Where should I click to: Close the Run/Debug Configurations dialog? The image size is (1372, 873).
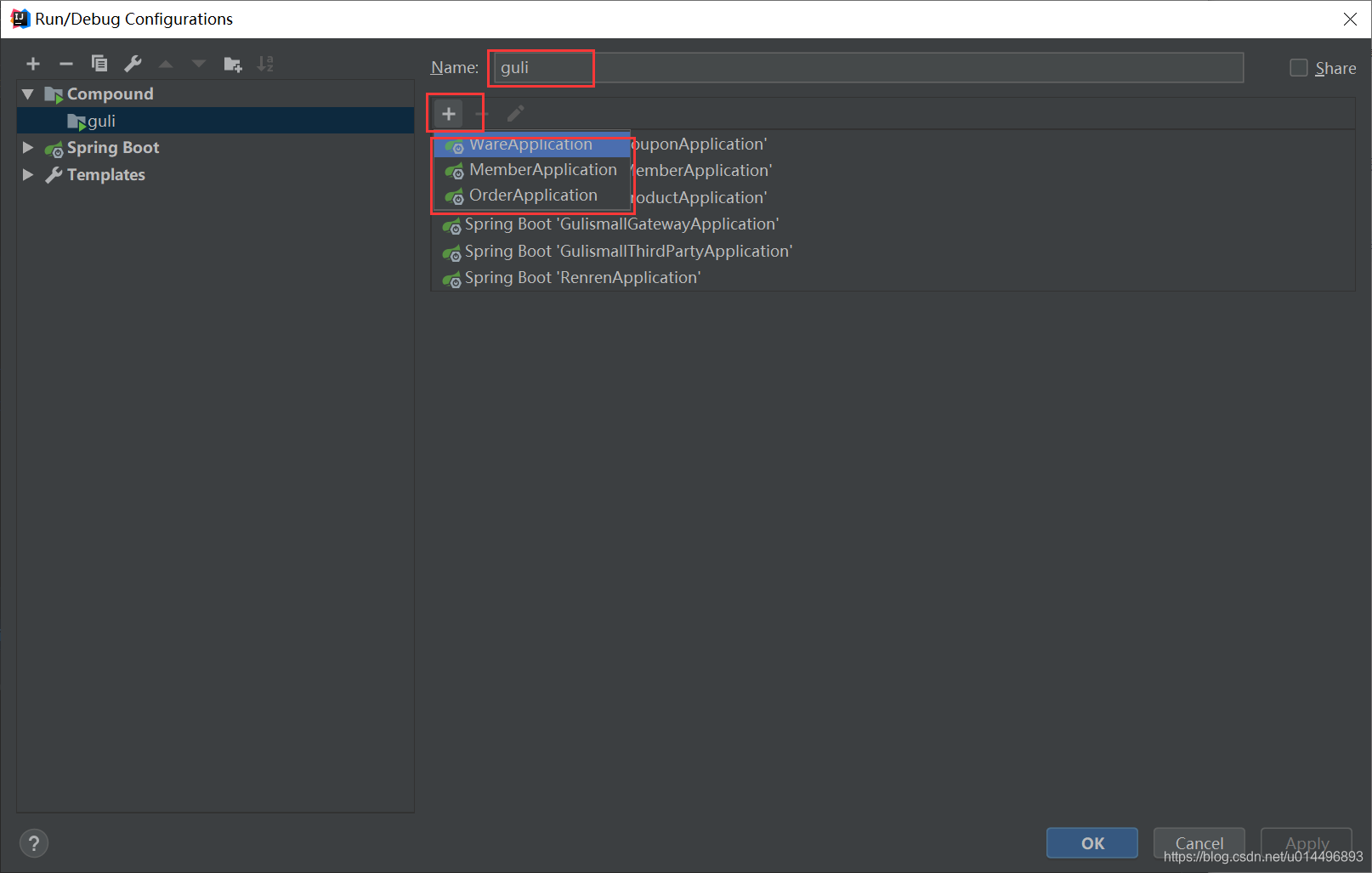click(1350, 19)
